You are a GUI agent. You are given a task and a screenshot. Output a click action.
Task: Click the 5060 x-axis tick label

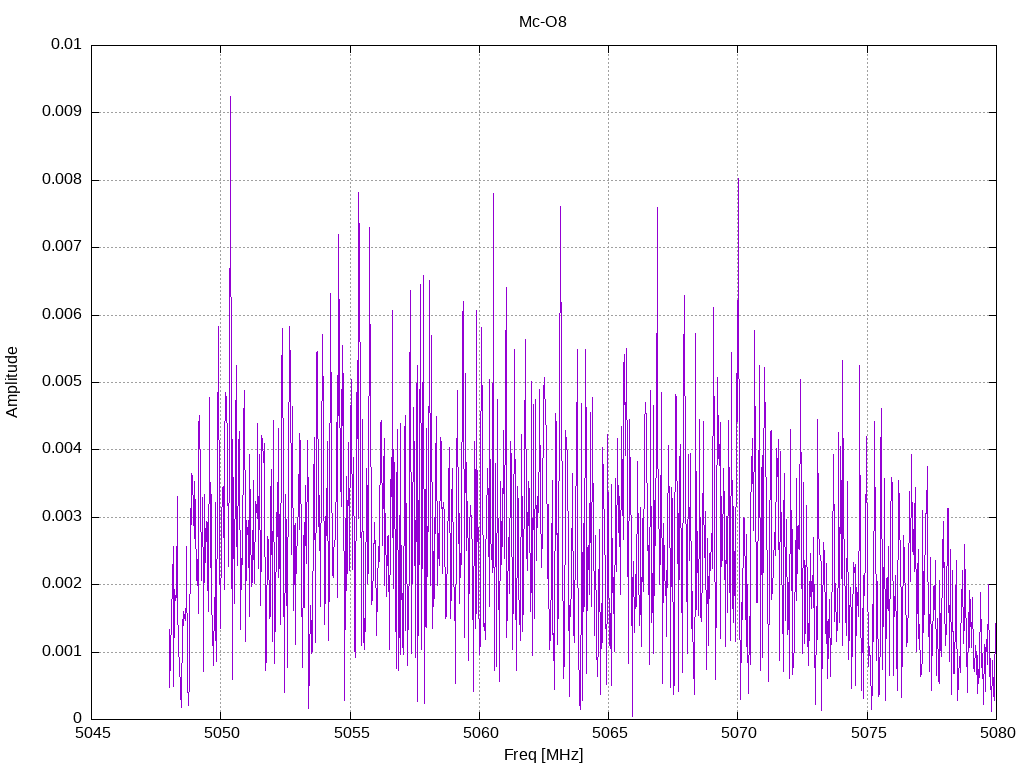tap(480, 733)
